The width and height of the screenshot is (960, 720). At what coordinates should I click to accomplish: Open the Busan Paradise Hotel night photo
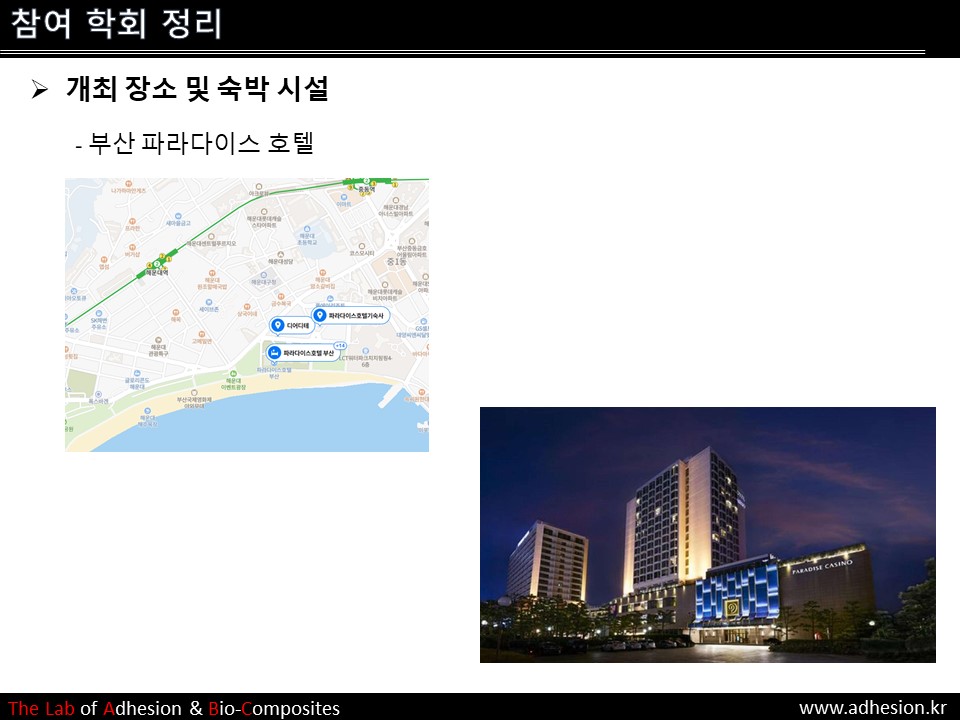pyautogui.click(x=708, y=534)
